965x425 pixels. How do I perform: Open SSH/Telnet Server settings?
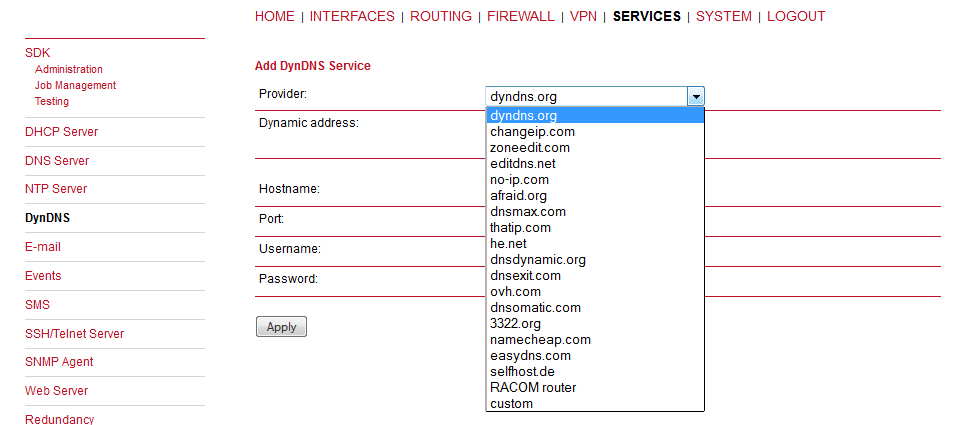click(74, 333)
